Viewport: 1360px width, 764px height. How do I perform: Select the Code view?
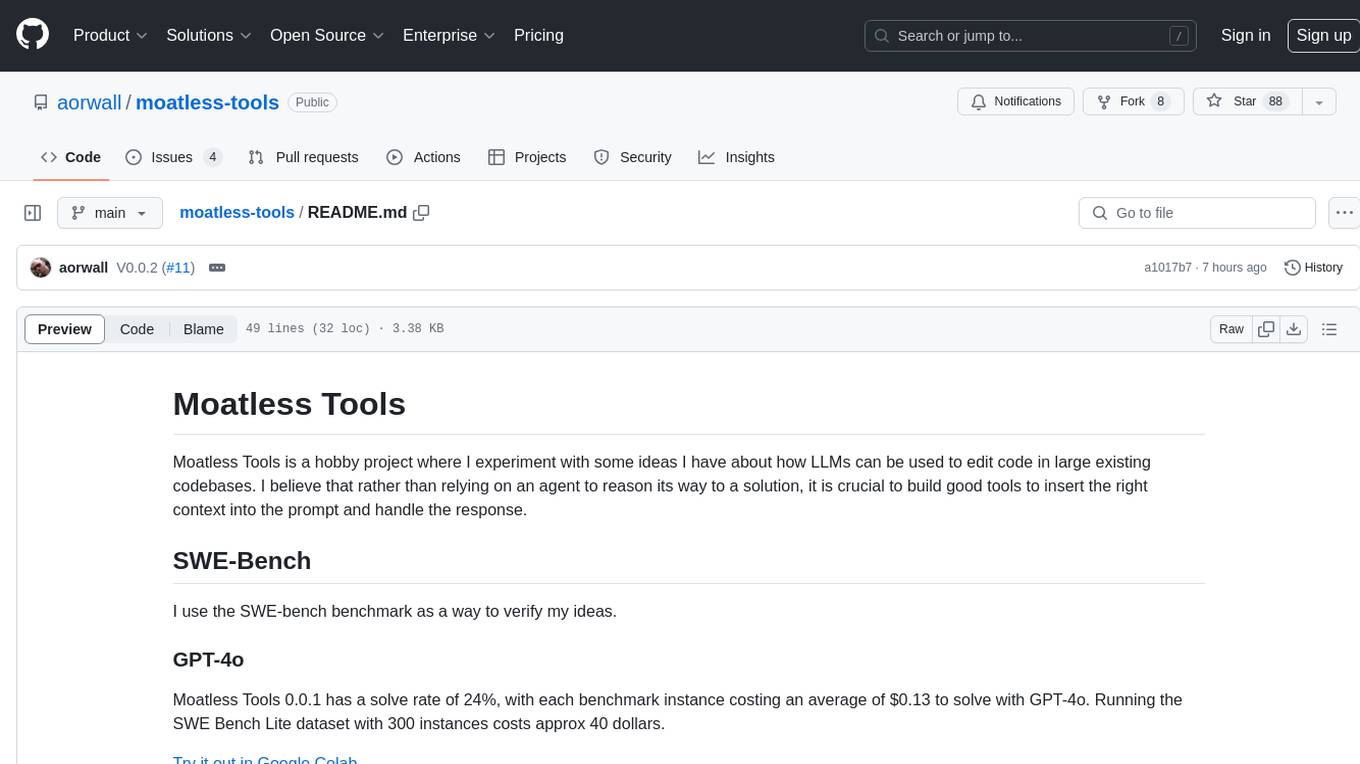pyautogui.click(x=137, y=329)
